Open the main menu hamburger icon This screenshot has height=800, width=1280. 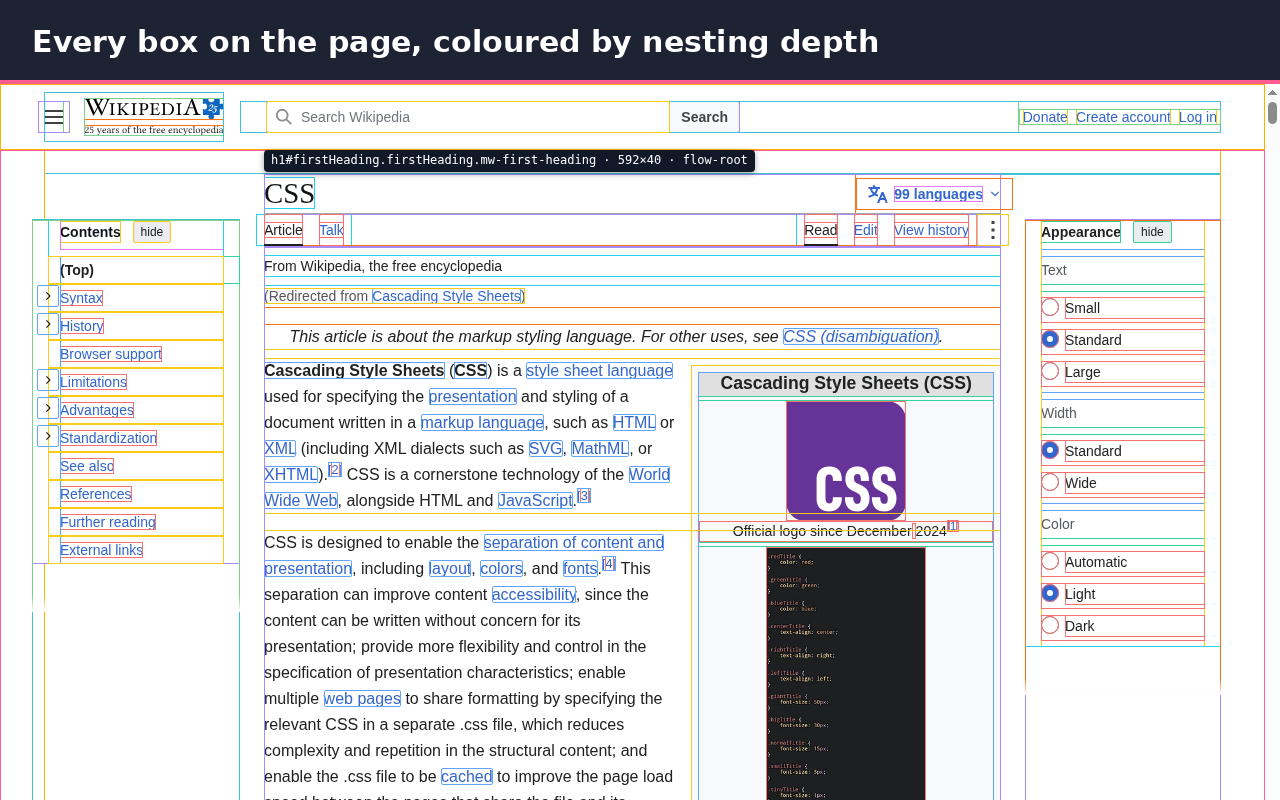54,117
